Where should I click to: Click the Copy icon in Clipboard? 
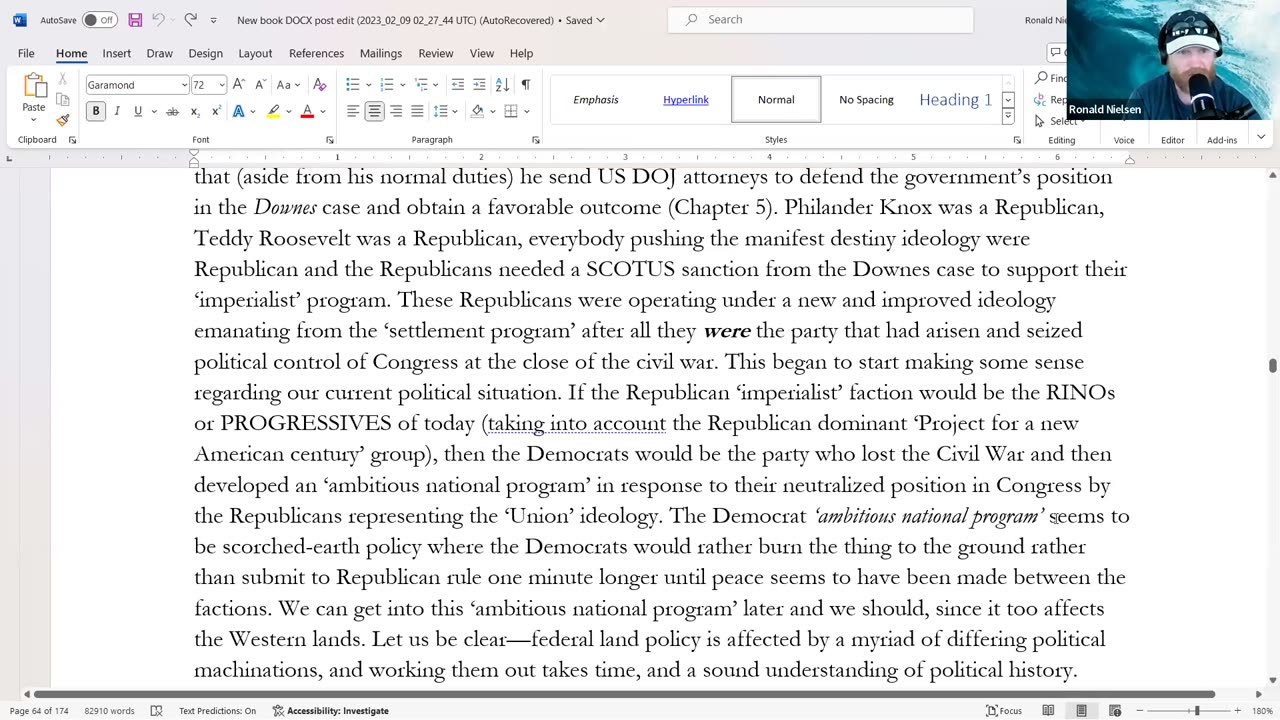click(x=62, y=99)
